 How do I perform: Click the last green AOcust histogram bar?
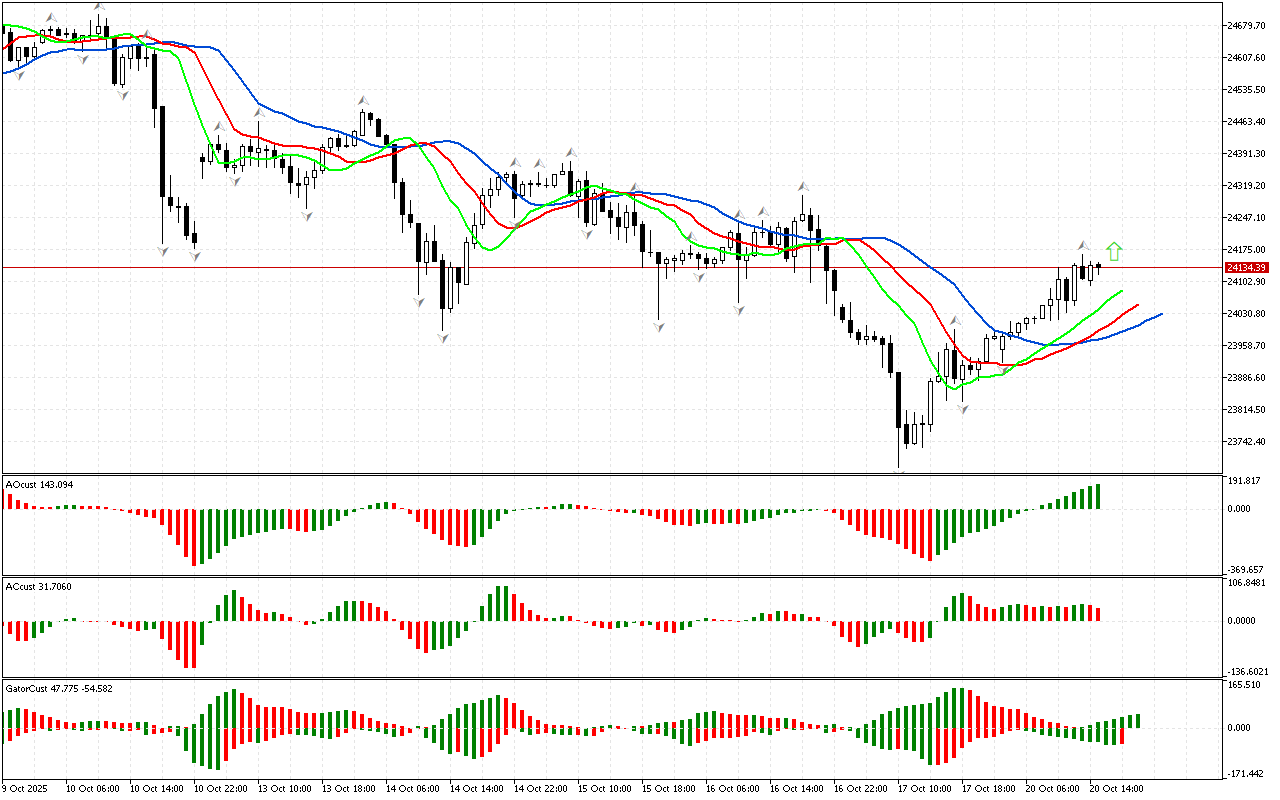click(1098, 497)
